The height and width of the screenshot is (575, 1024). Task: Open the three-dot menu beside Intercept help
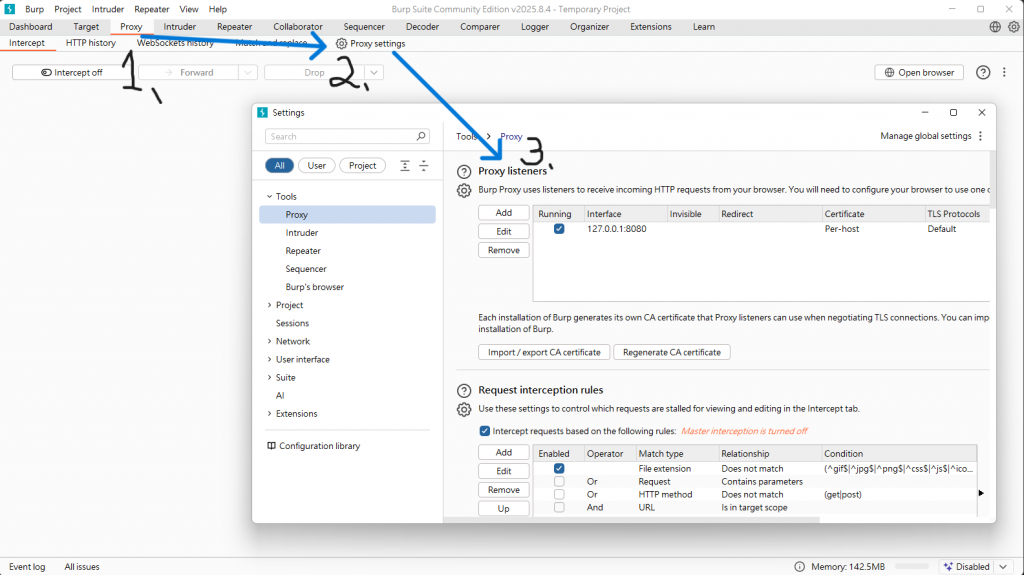[x=1004, y=73]
